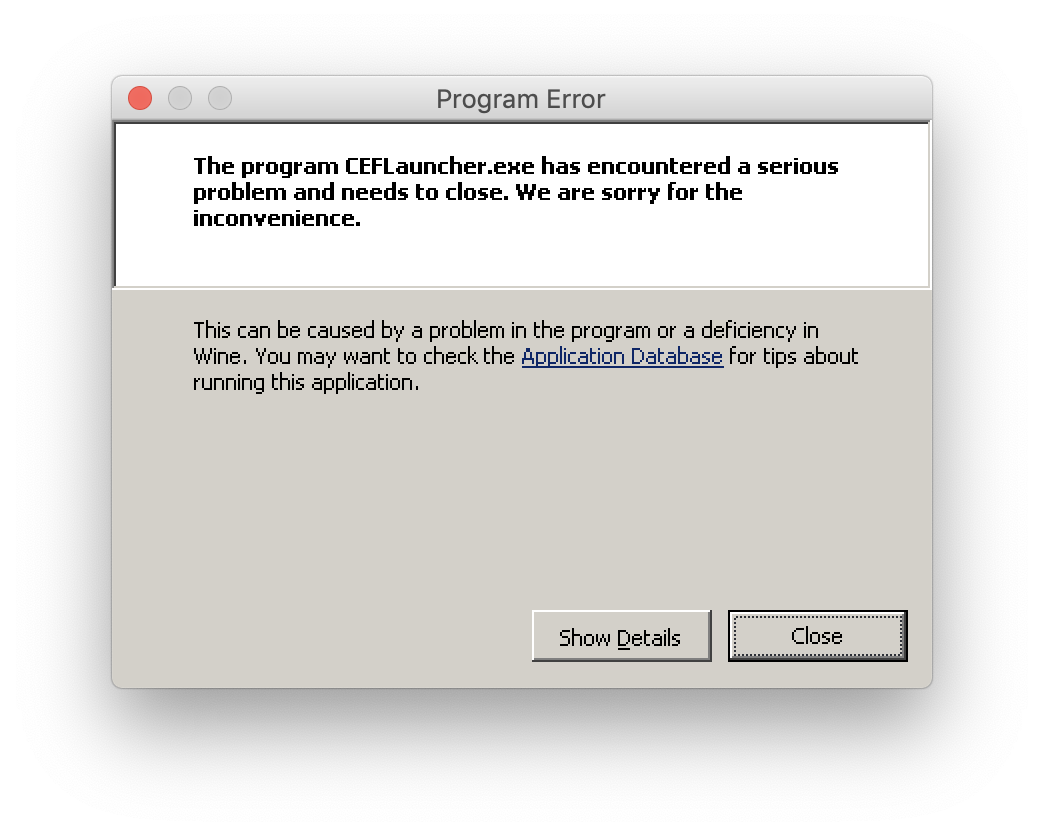Click the text for tips about
The height and width of the screenshot is (836, 1044).
(794, 357)
